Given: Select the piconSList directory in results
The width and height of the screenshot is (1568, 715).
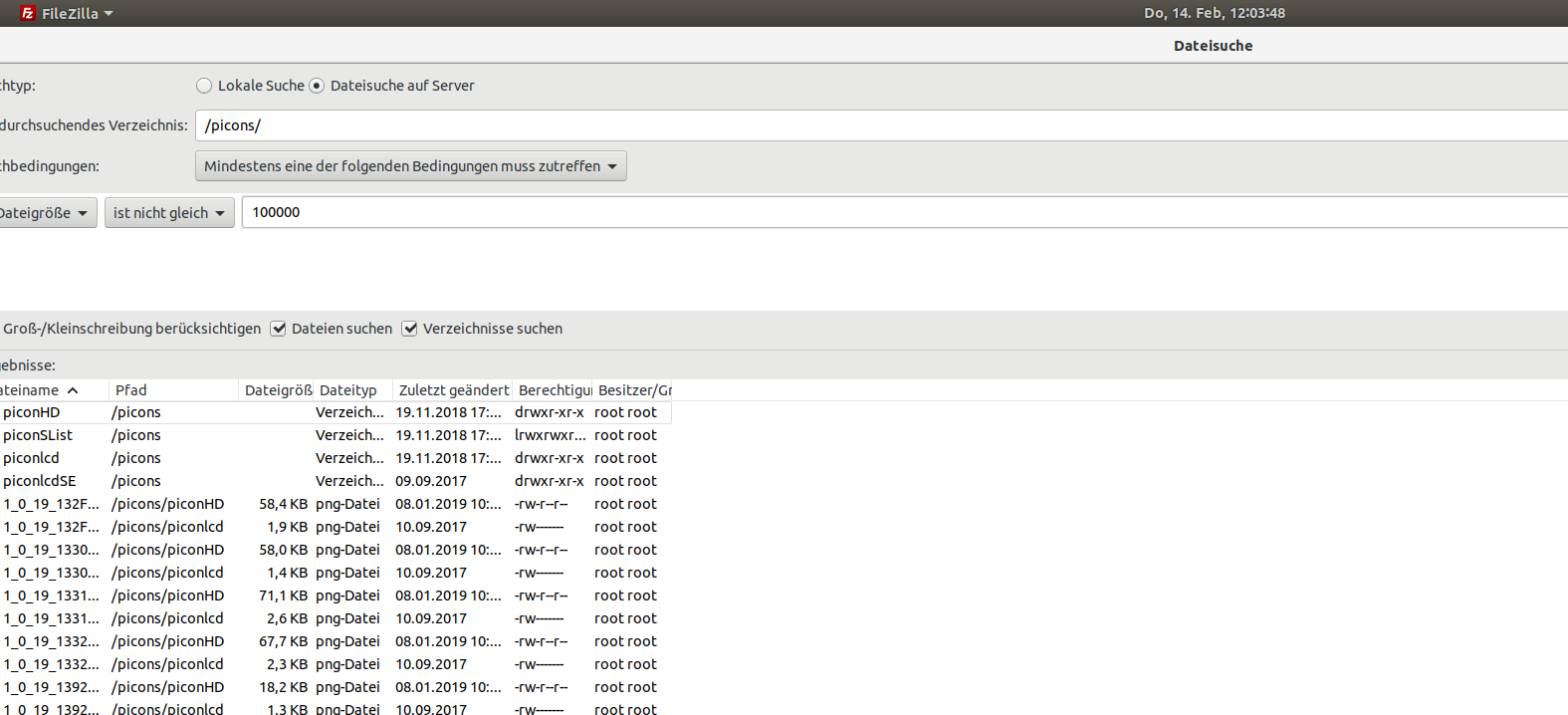Looking at the screenshot, I should [x=38, y=435].
